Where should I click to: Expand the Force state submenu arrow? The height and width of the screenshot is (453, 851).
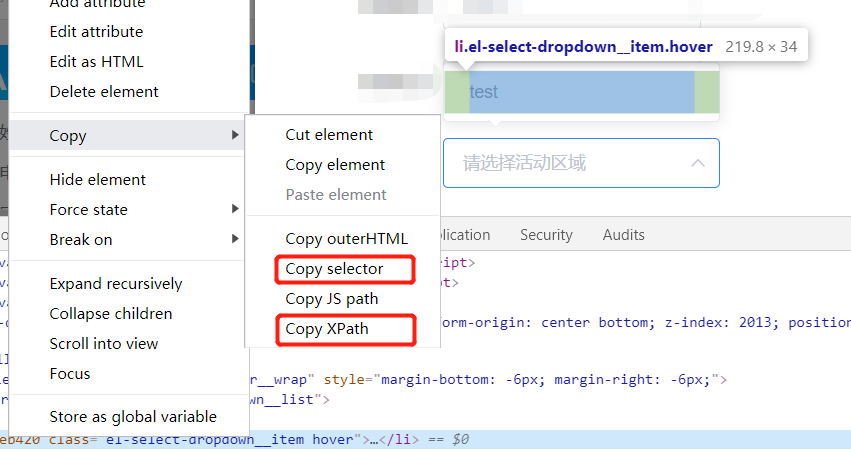click(x=235, y=209)
